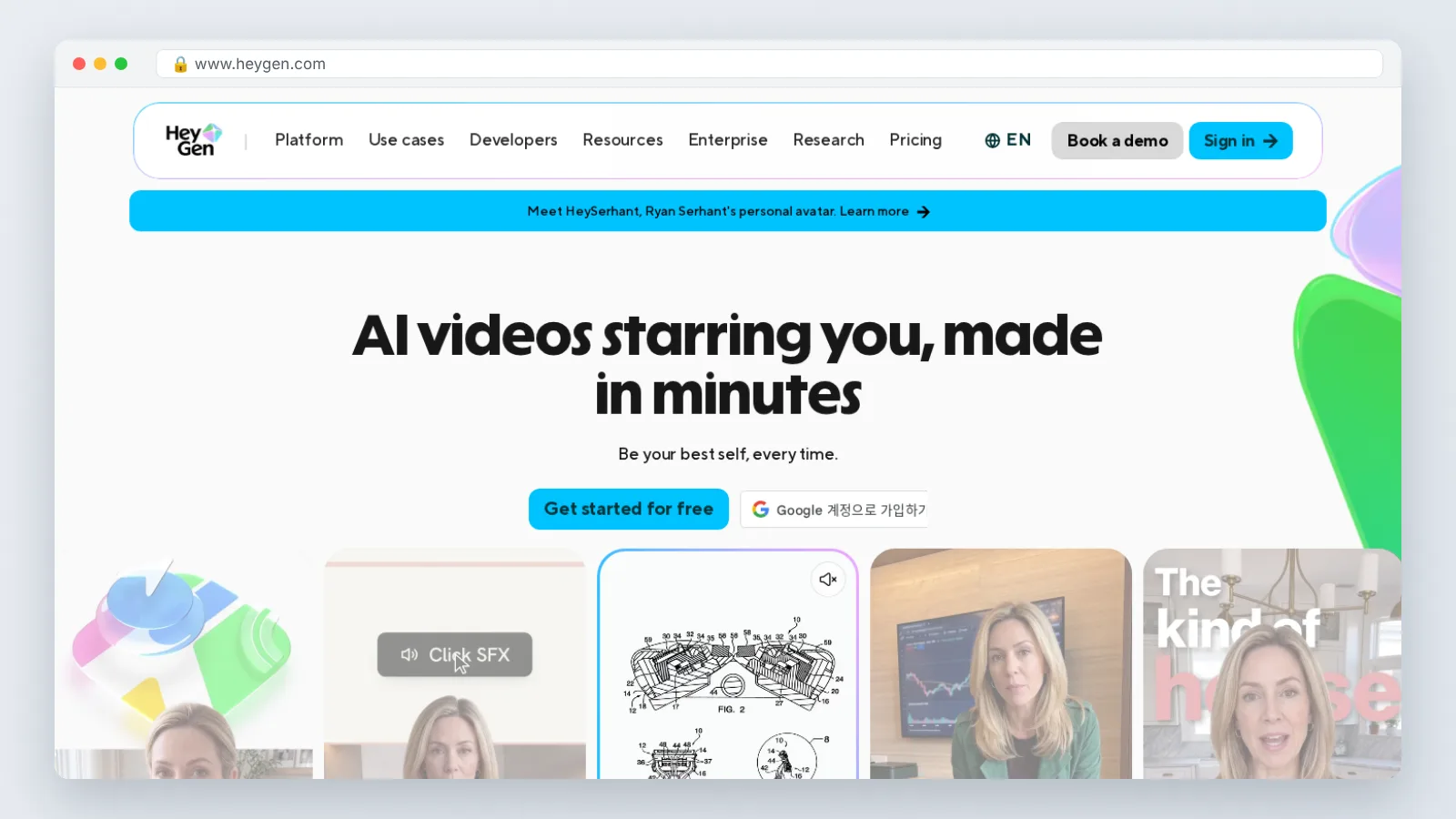Open the colorful 3D shapes video card
The image size is (1456, 819).
point(184,664)
